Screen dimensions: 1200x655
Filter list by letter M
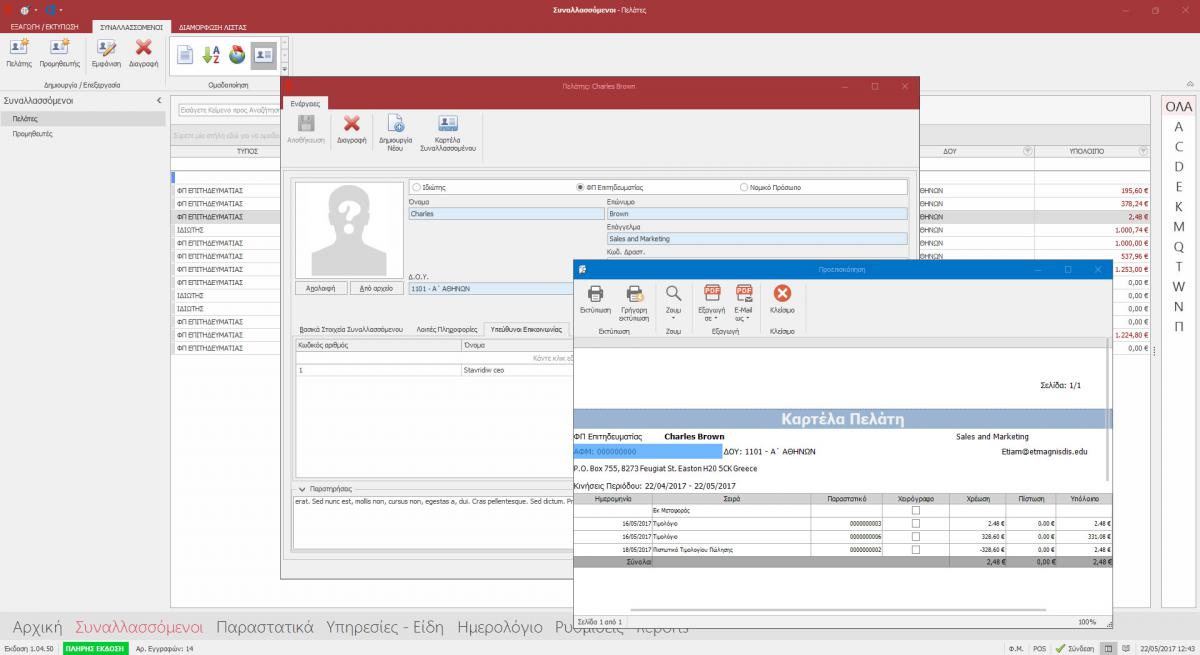1179,226
